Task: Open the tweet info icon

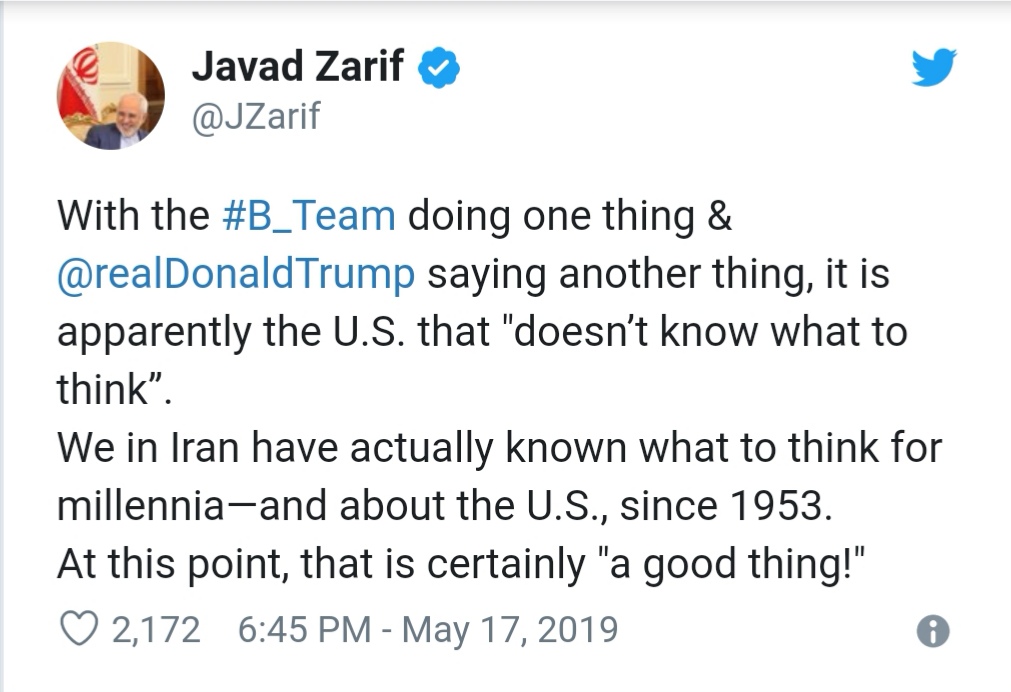Action: click(933, 631)
